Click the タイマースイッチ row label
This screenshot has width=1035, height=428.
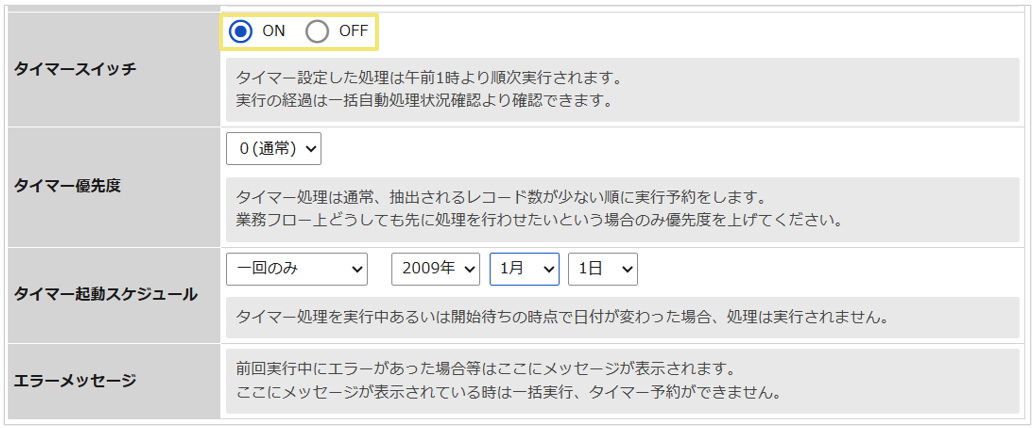click(75, 69)
